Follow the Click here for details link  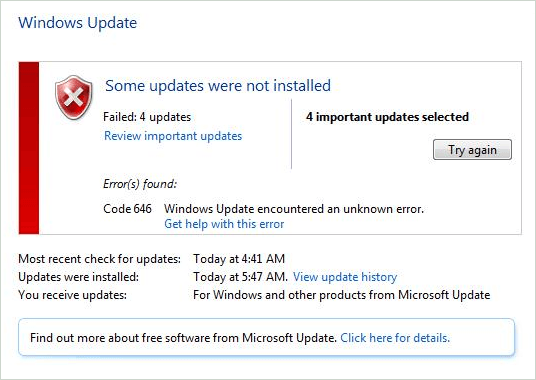tap(395, 338)
